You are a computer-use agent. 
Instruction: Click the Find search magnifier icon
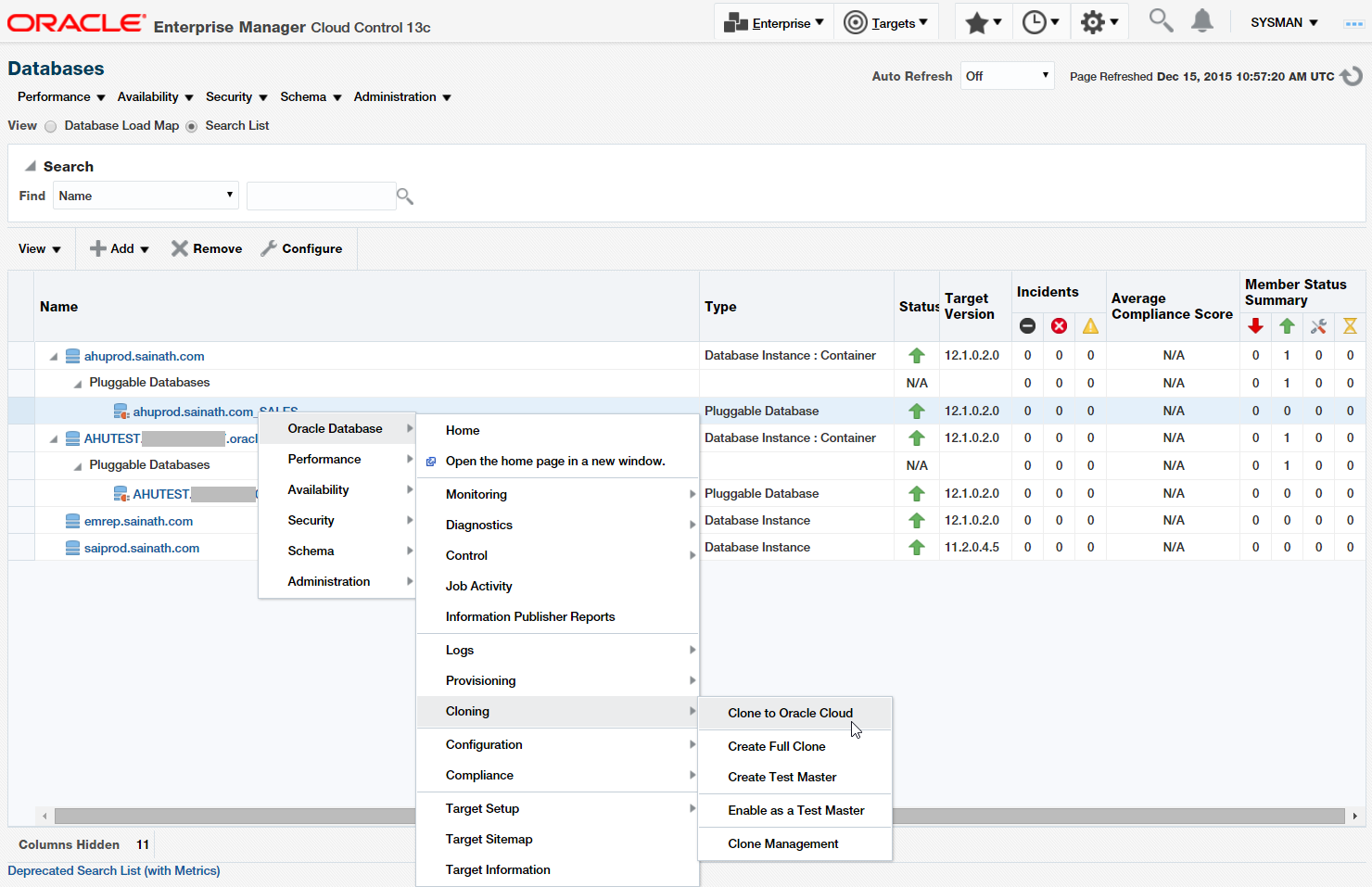point(404,196)
